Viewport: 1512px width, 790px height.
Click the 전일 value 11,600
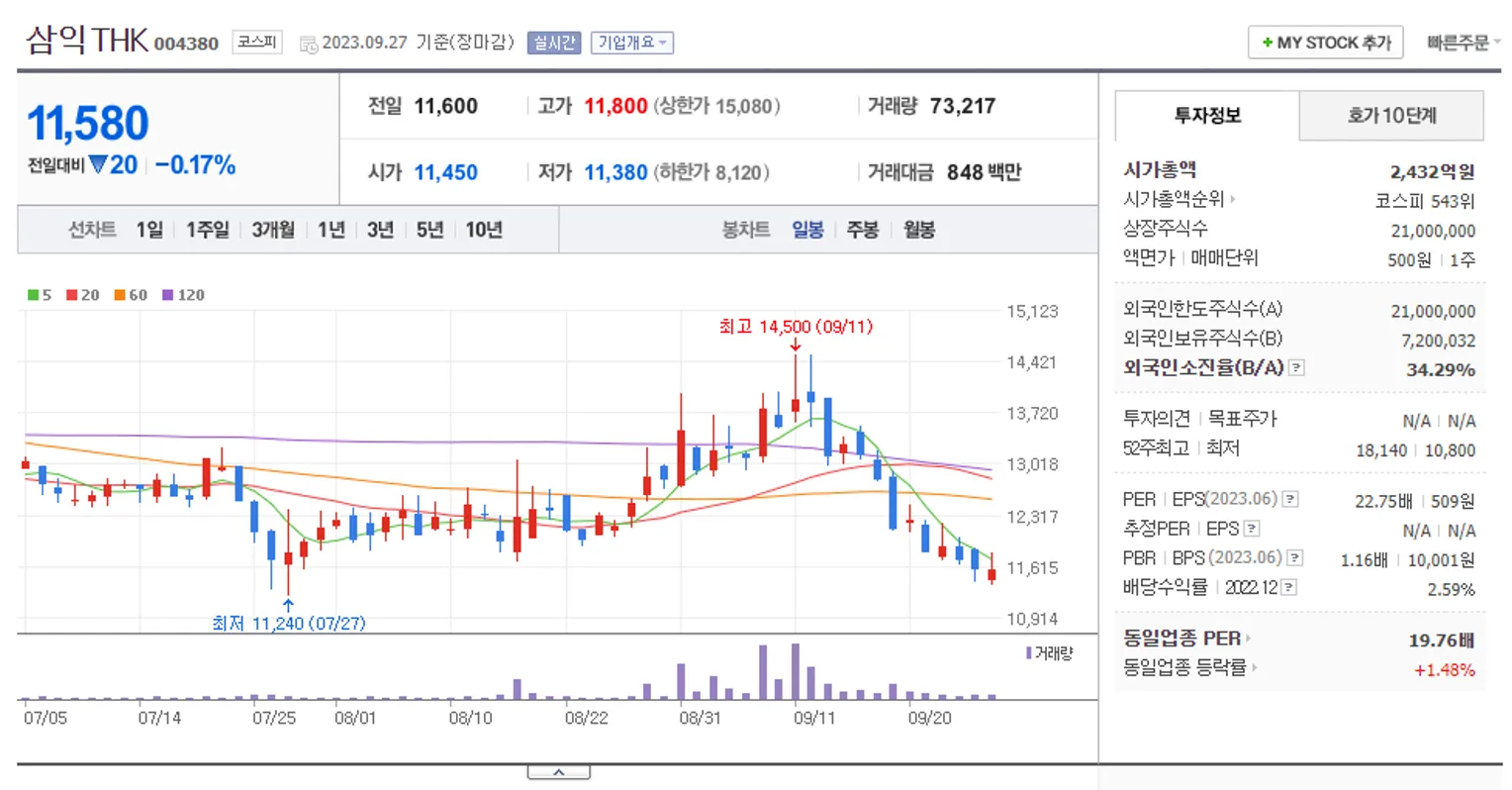[445, 106]
